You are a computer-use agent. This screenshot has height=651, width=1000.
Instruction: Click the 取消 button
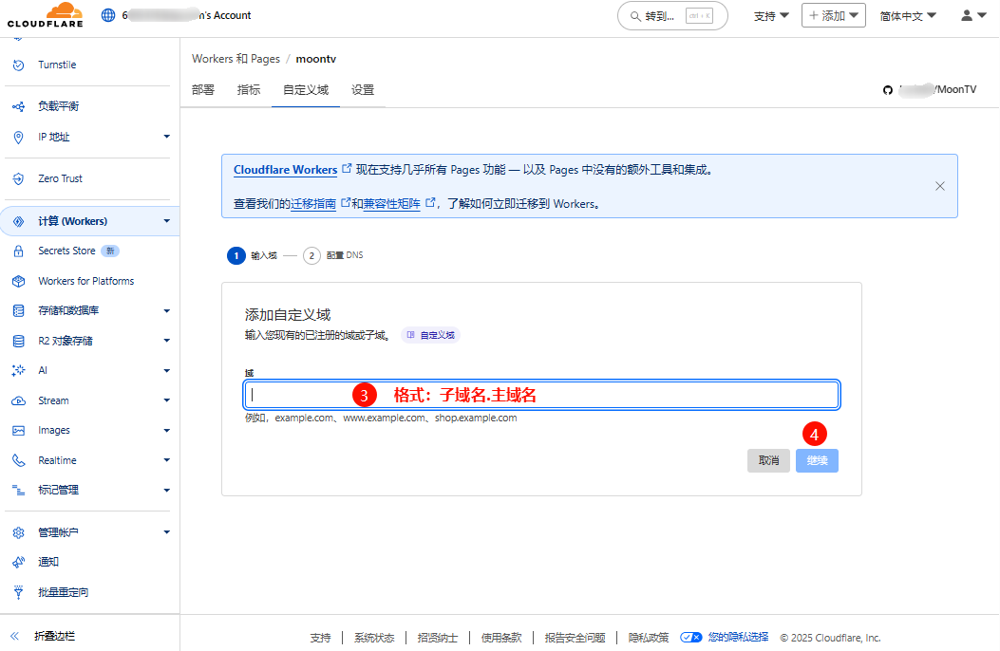coord(768,461)
